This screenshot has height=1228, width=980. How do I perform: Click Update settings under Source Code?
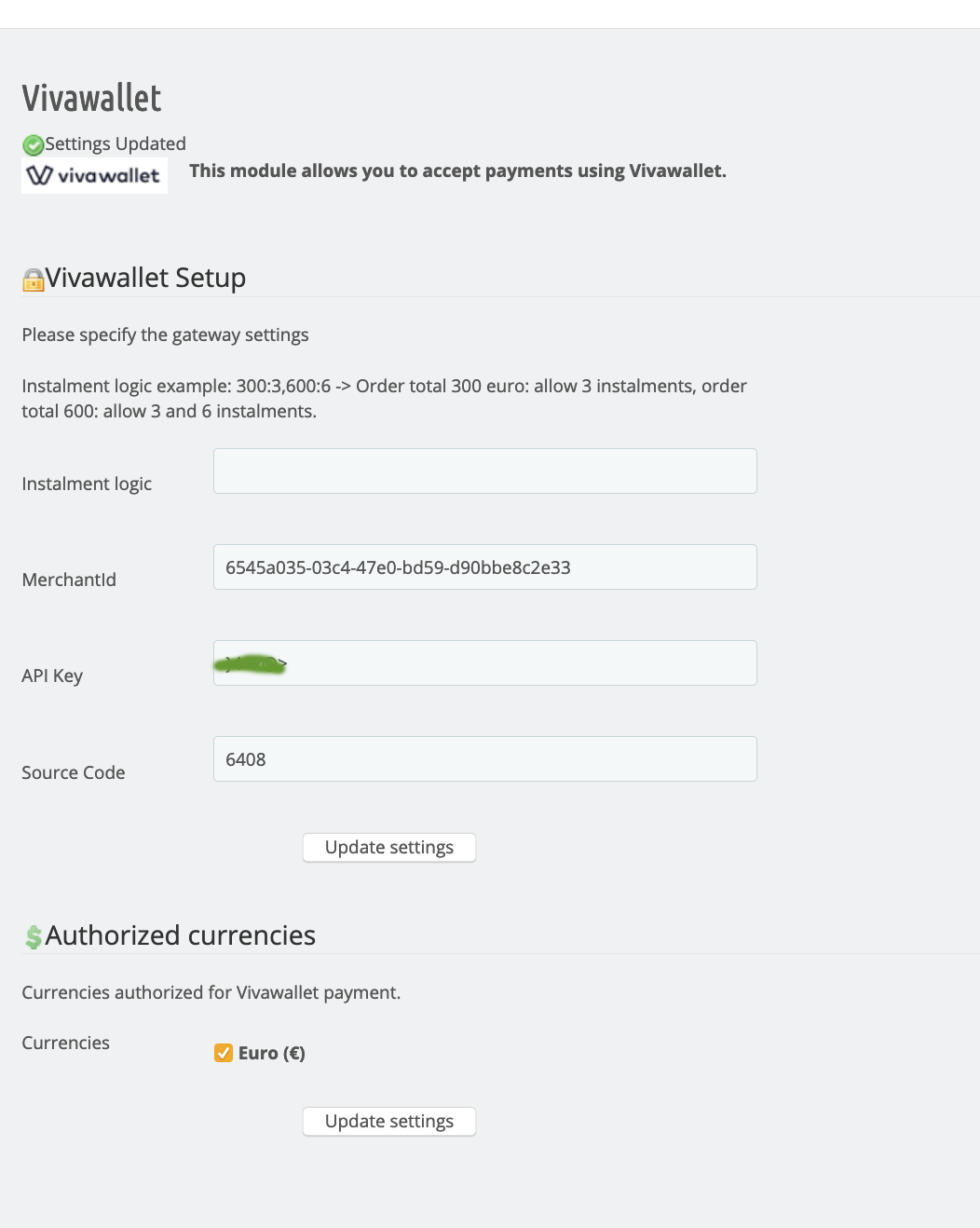(x=388, y=847)
